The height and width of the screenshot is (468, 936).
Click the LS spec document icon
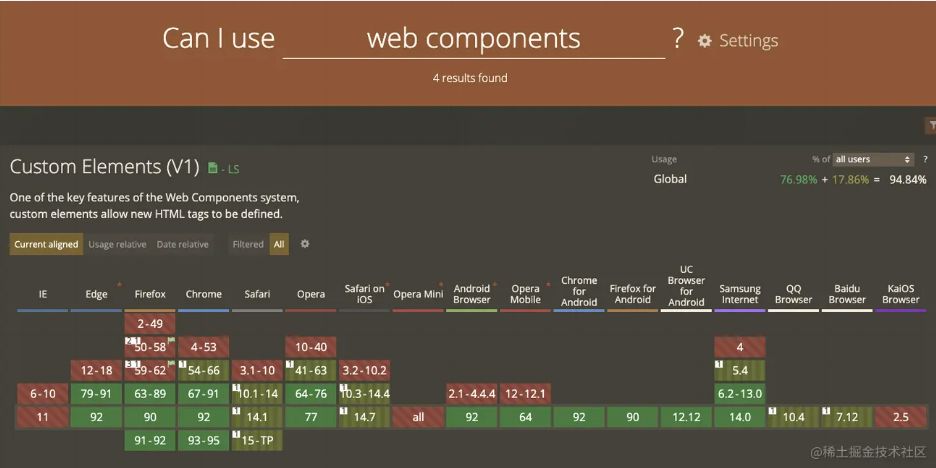213,168
